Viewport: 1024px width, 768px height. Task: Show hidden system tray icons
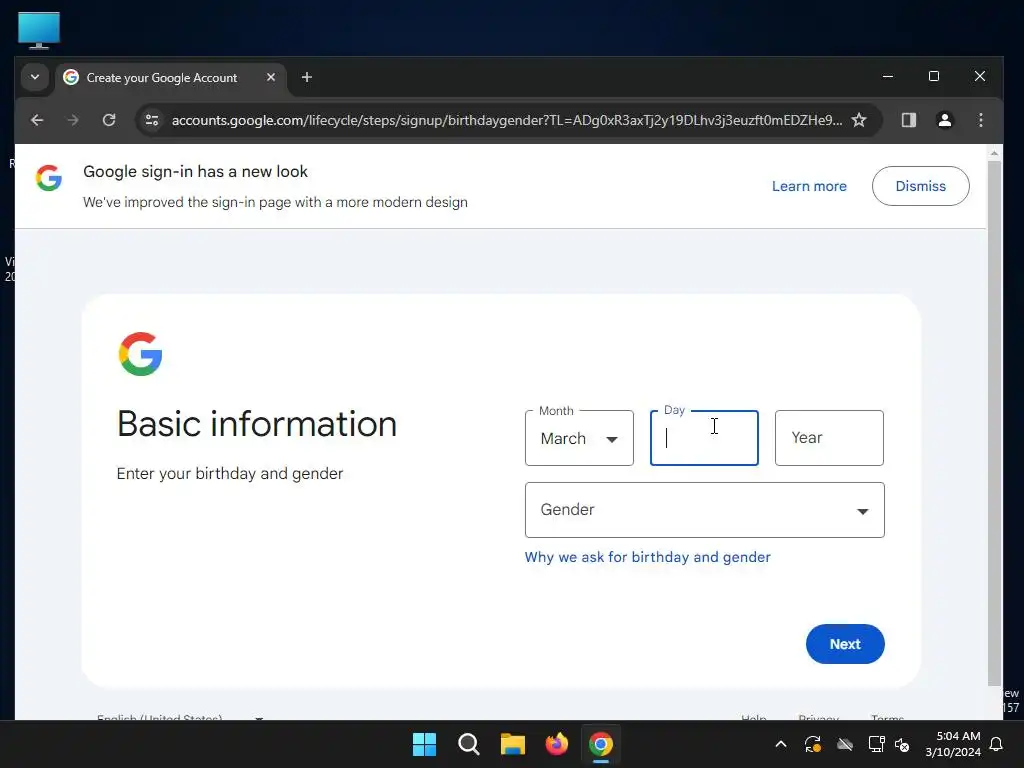pyautogui.click(x=780, y=744)
